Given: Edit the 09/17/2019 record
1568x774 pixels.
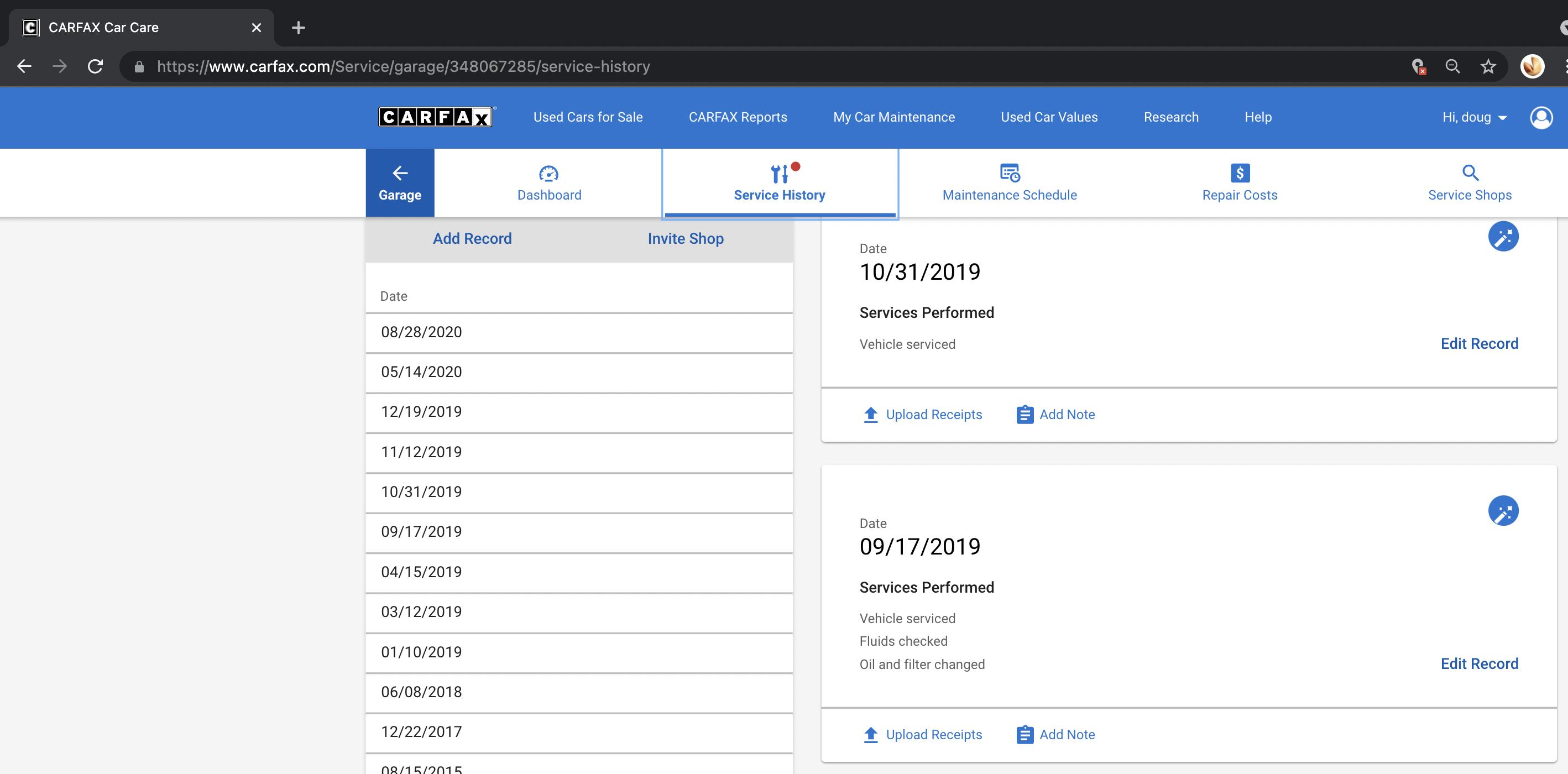Looking at the screenshot, I should 1479,664.
